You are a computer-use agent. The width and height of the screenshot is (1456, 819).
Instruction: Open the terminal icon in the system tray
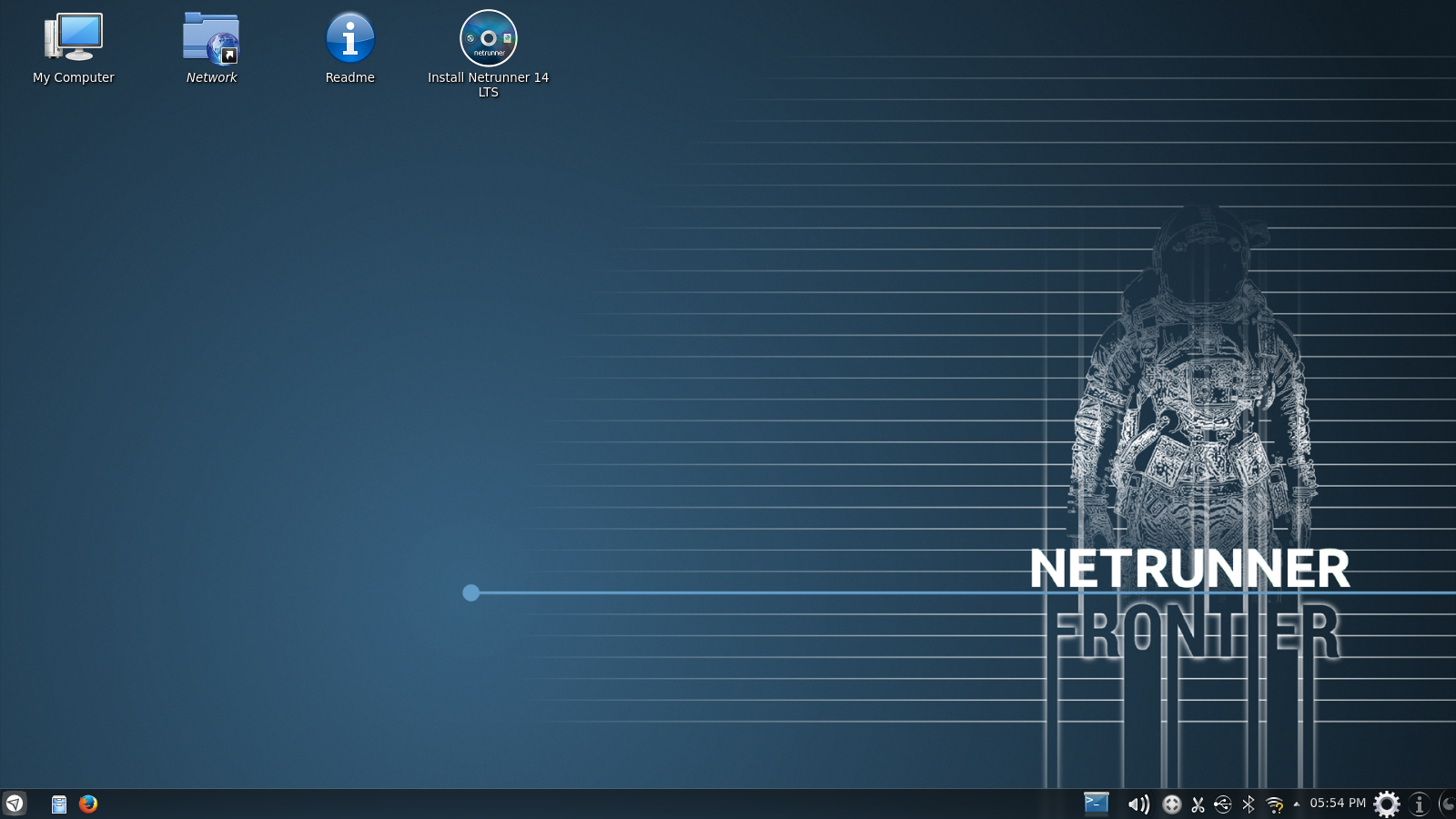pyautogui.click(x=1097, y=804)
